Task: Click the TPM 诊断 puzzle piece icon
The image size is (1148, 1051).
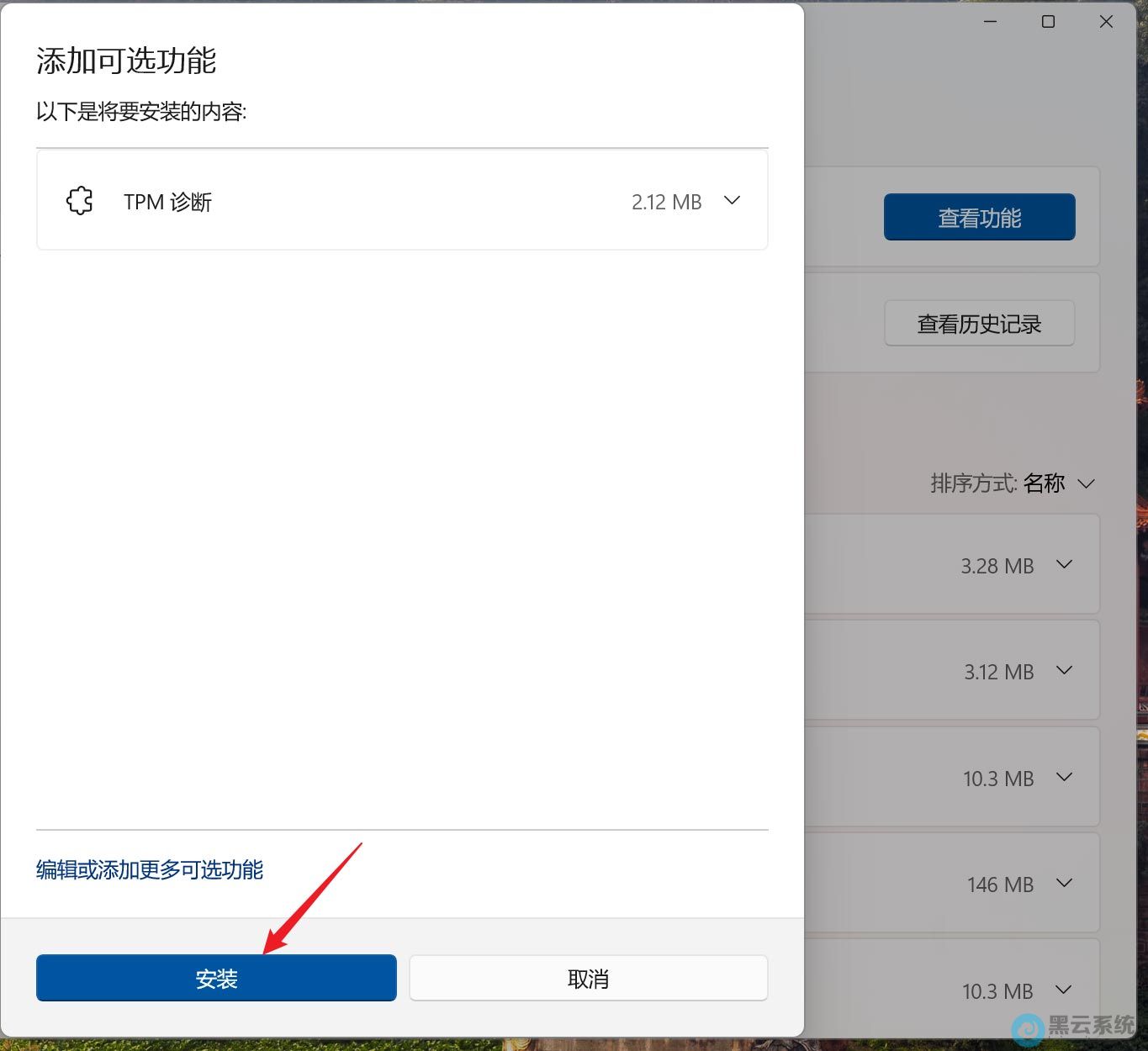Action: (79, 200)
